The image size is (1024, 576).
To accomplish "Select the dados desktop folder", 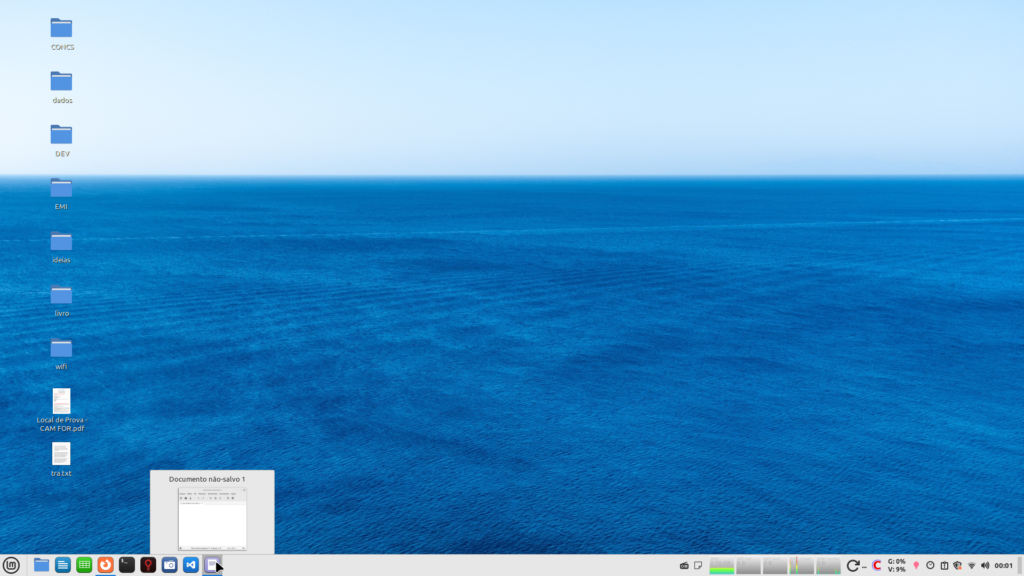I will pyautogui.click(x=61, y=81).
